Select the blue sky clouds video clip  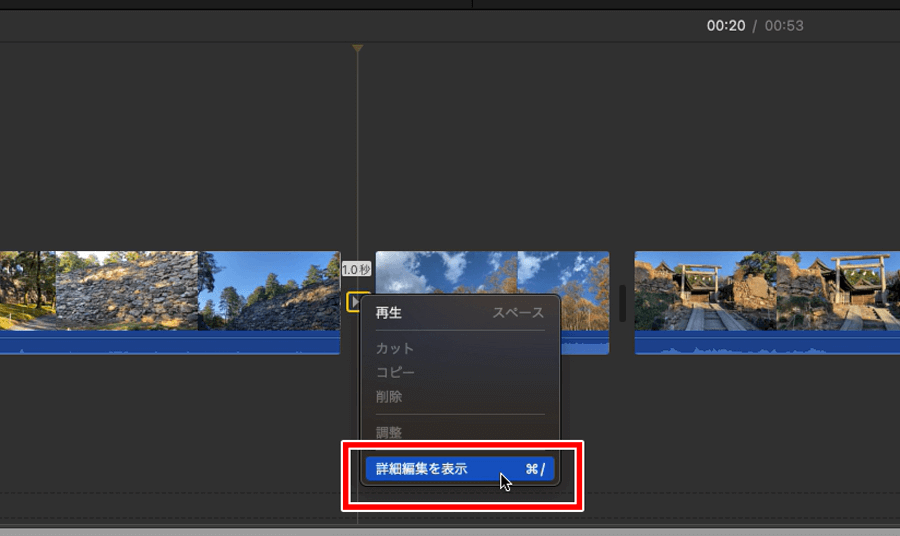pyautogui.click(x=492, y=273)
